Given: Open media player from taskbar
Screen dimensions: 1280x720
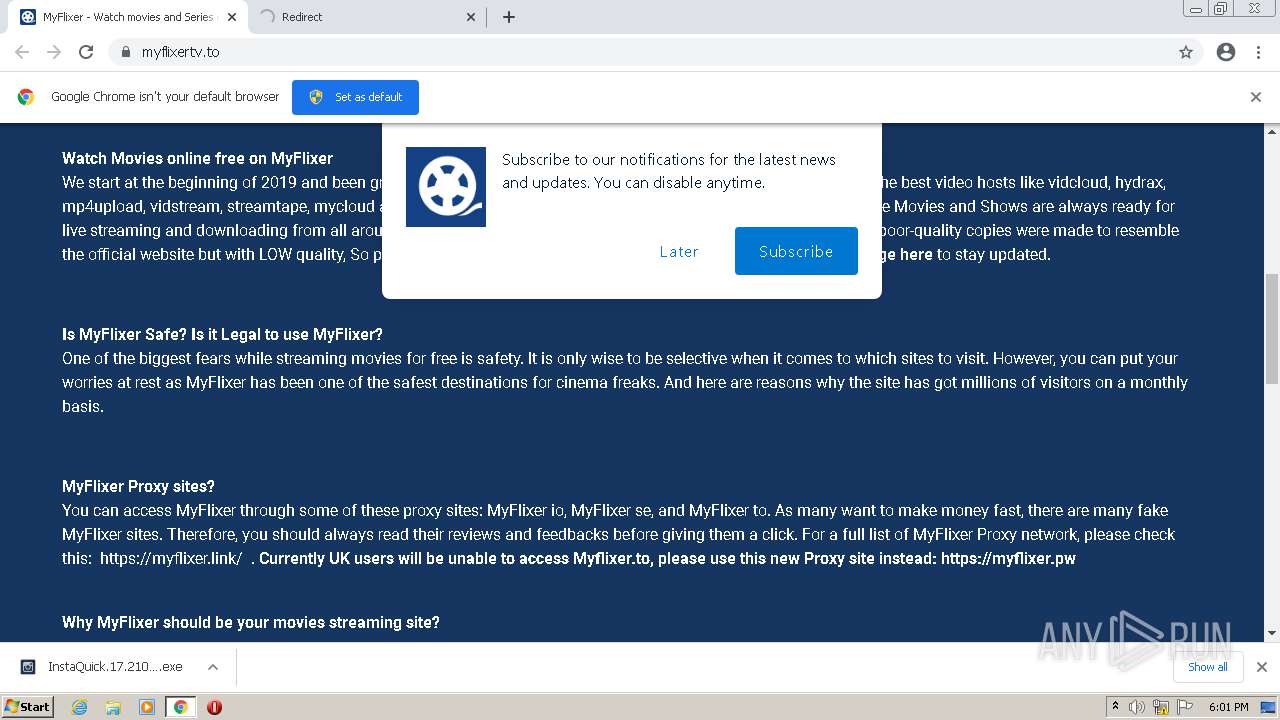Looking at the screenshot, I should [147, 707].
